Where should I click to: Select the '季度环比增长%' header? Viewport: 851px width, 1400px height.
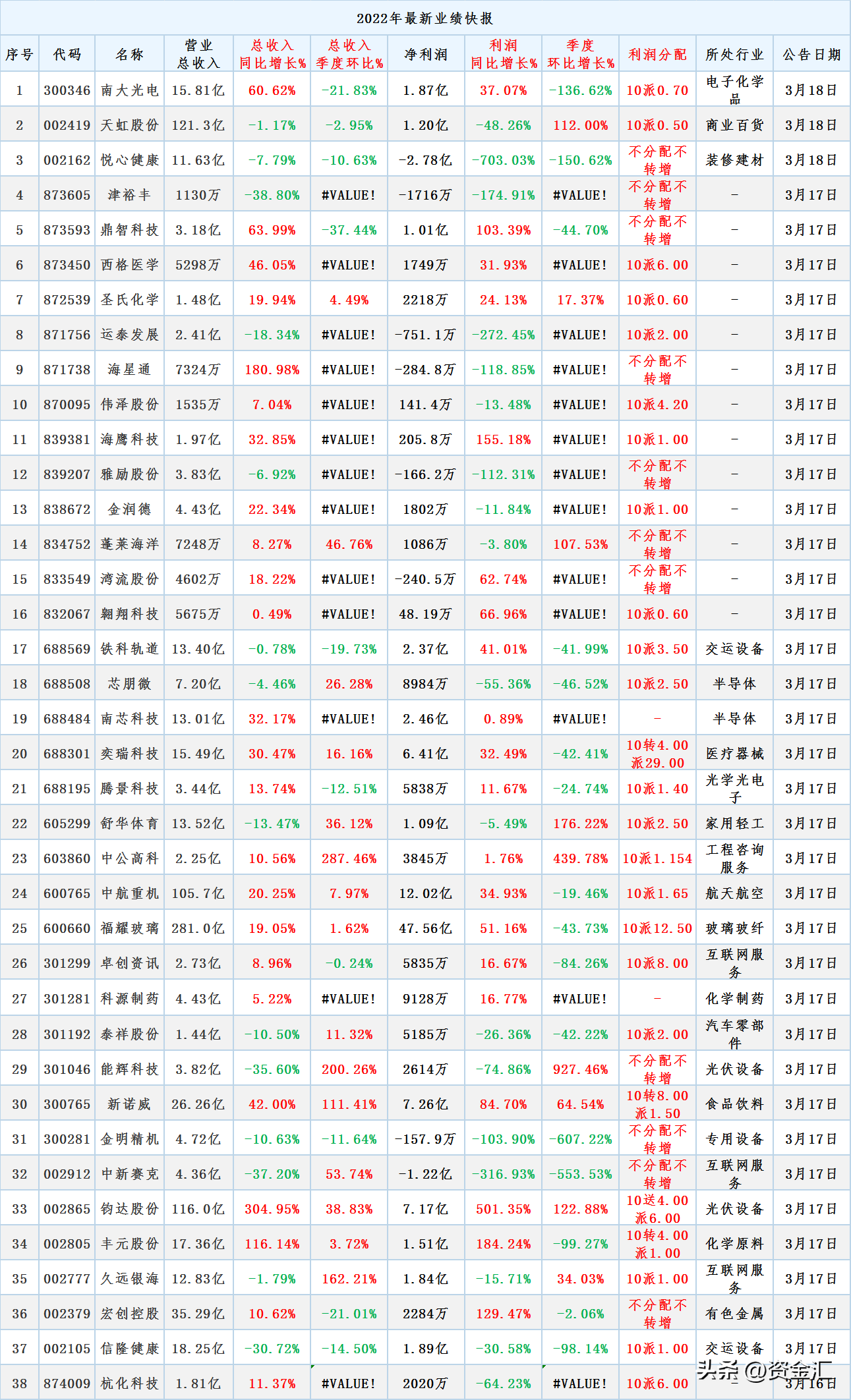pos(581,54)
